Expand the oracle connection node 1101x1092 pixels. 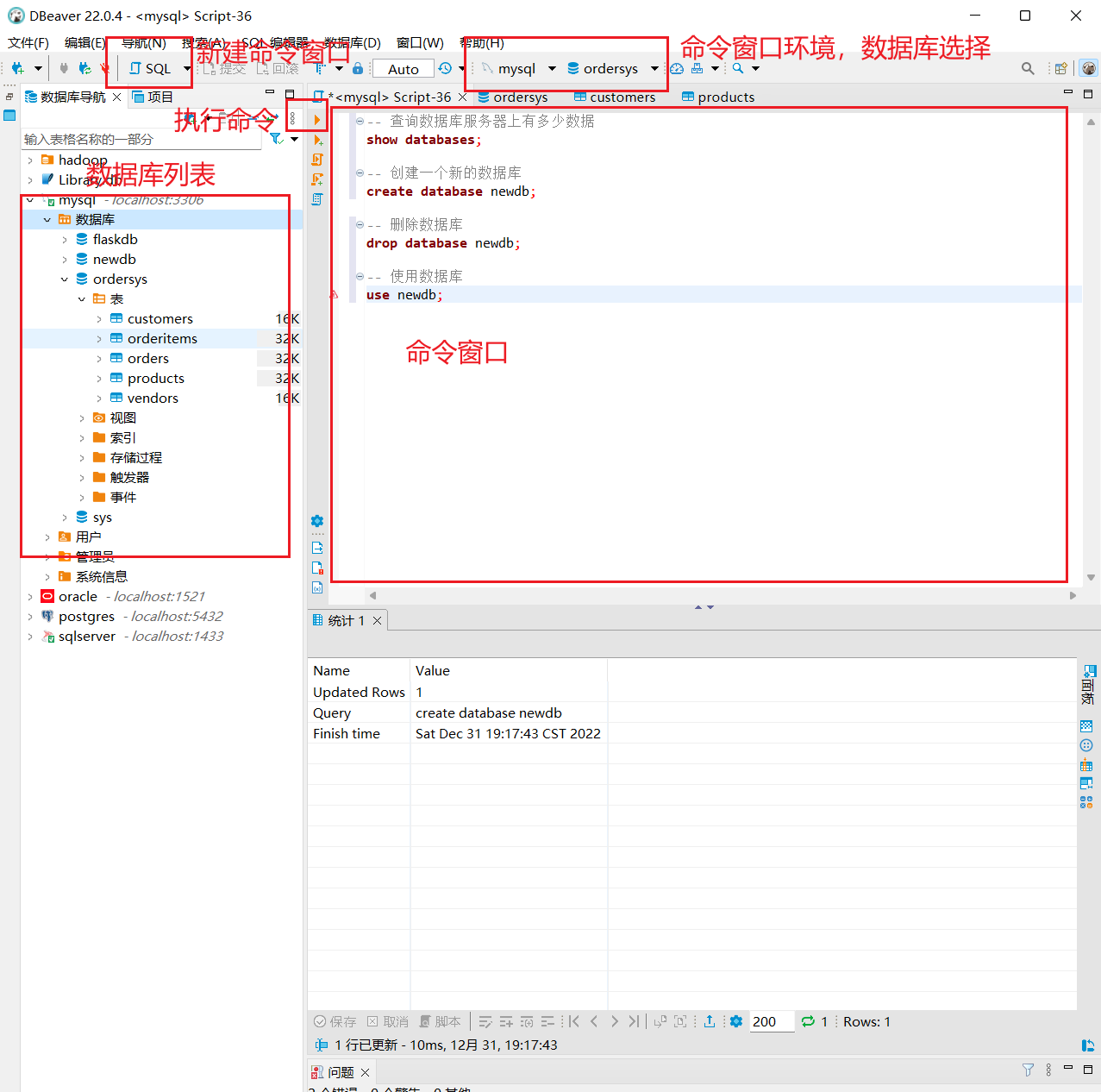30,596
